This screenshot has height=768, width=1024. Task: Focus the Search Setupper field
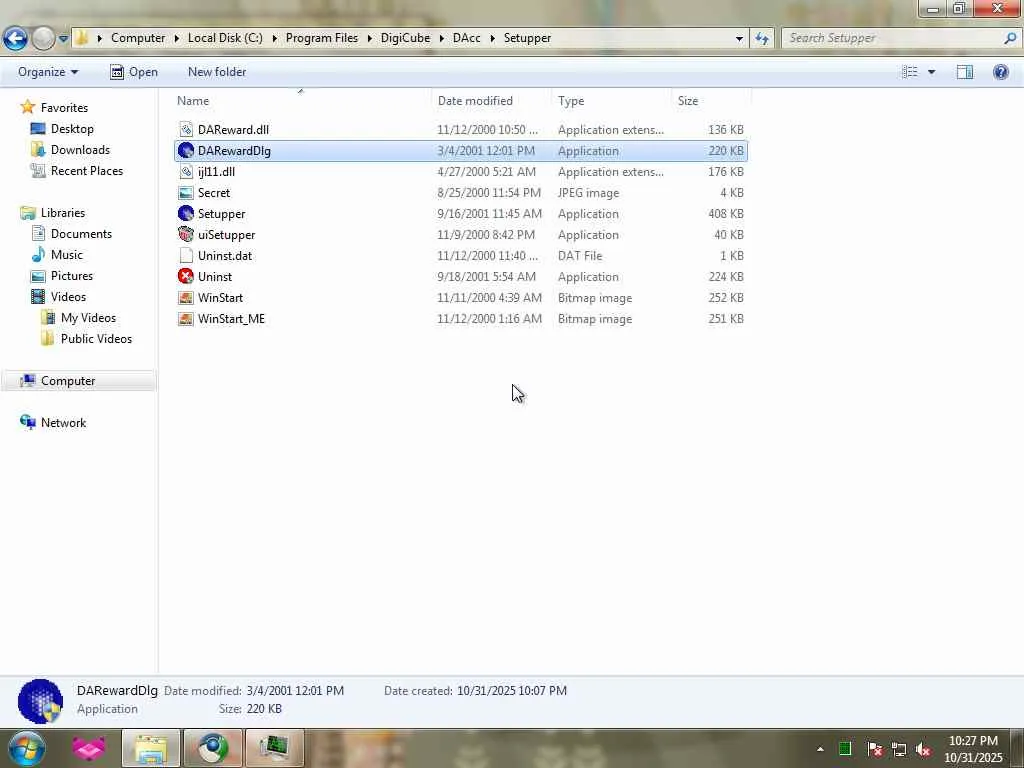coord(893,39)
